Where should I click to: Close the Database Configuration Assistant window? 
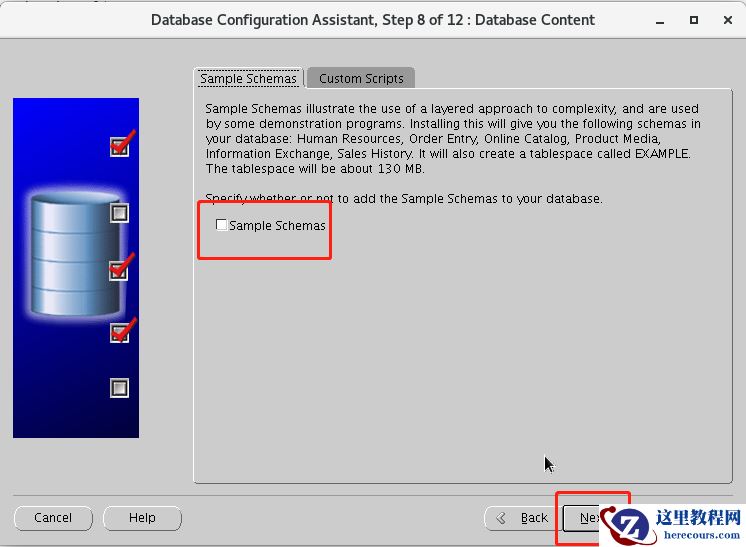tap(727, 20)
